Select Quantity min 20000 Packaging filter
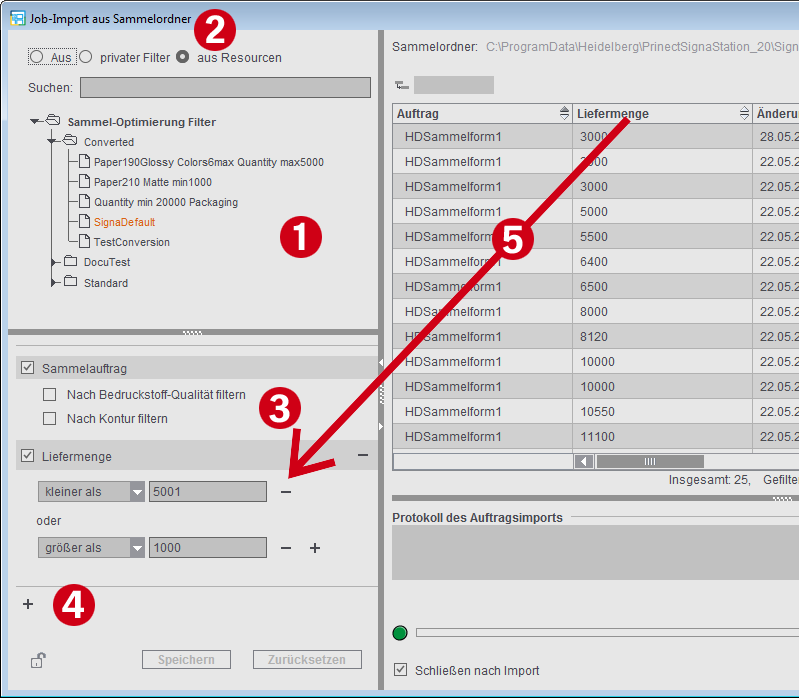Image resolution: width=799 pixels, height=698 pixels. 166,202
